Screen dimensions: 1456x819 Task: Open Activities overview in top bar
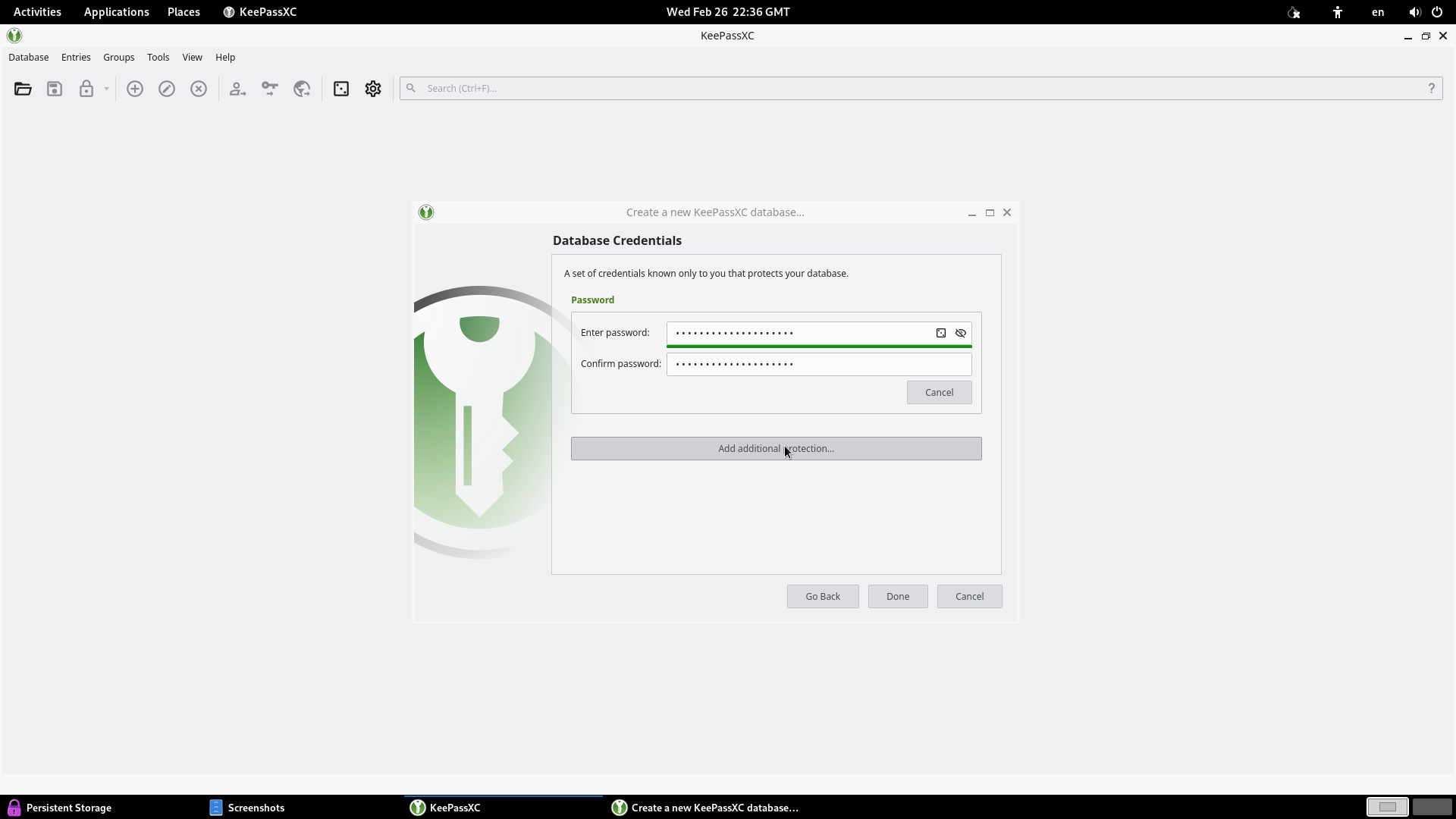click(x=37, y=12)
